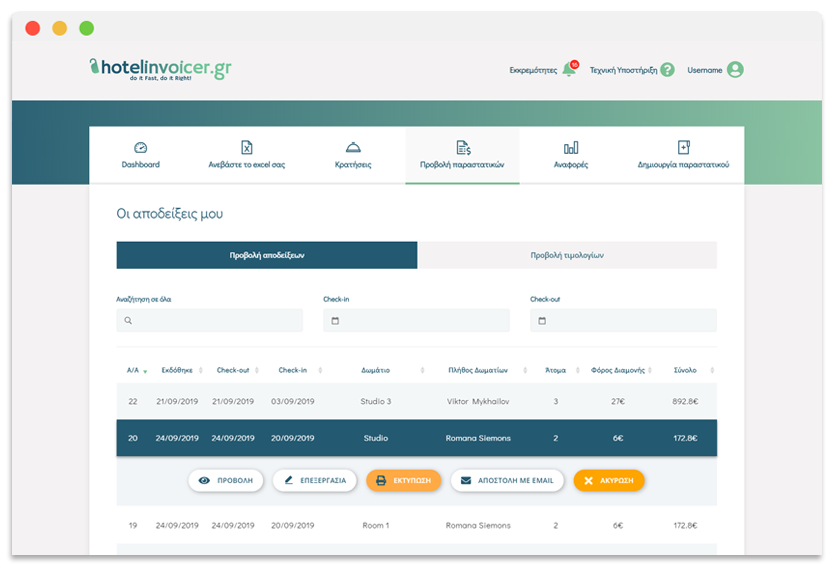The height and width of the screenshot is (569, 831).
Task: Click the notifications bell icon
Action: click(x=569, y=70)
